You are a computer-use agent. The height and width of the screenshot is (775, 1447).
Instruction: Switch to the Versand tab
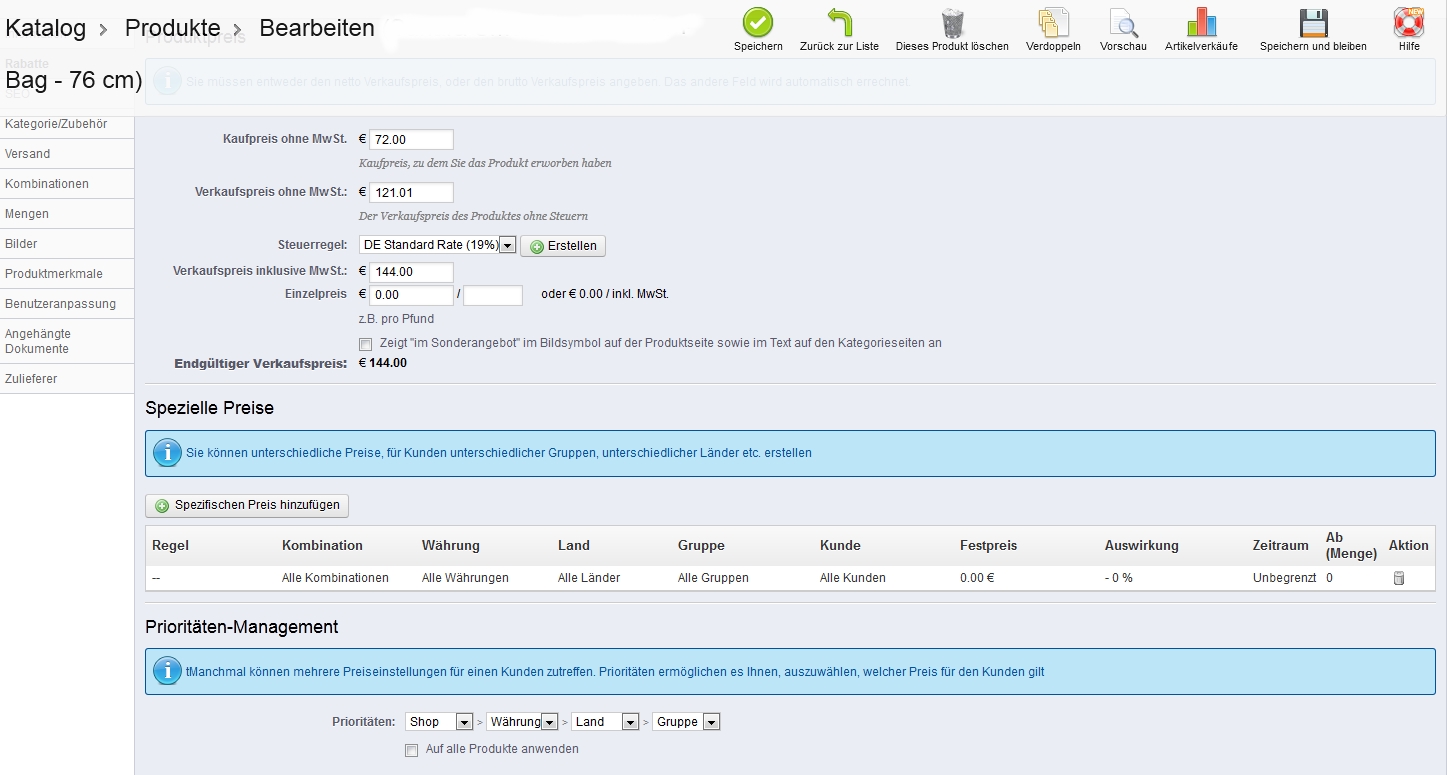(x=67, y=154)
